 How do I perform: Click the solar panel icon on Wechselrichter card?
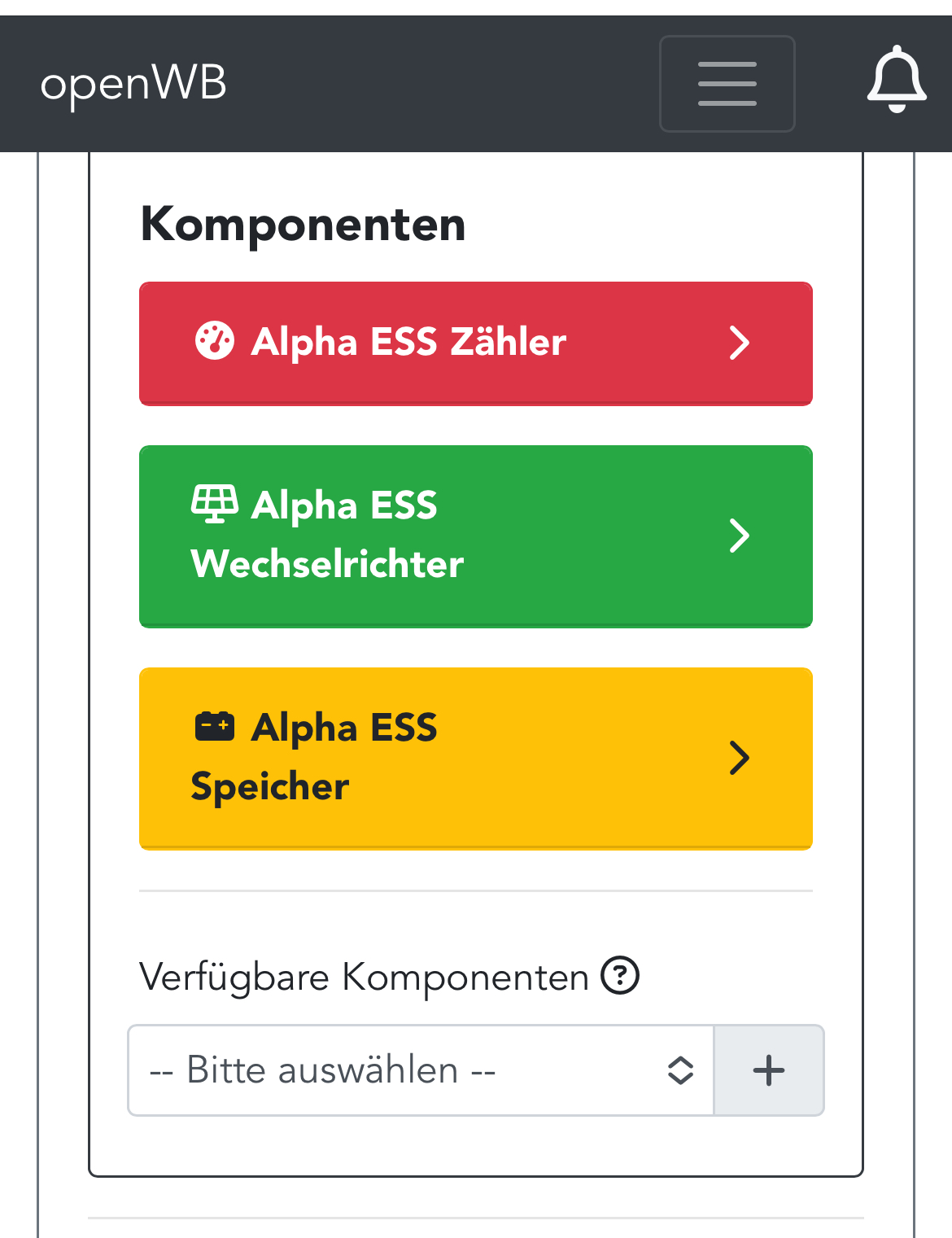tap(215, 503)
